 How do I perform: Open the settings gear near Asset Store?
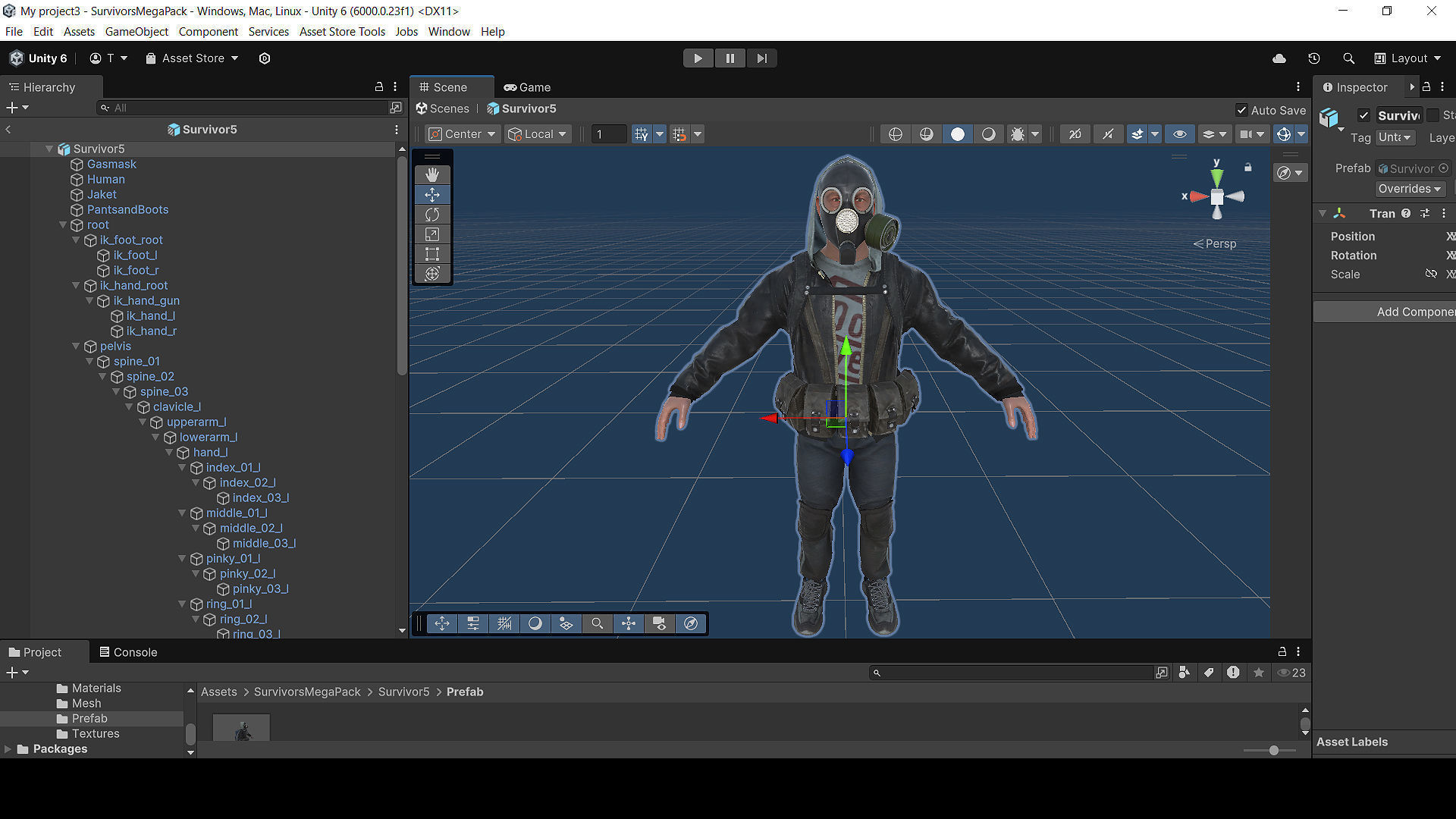265,58
